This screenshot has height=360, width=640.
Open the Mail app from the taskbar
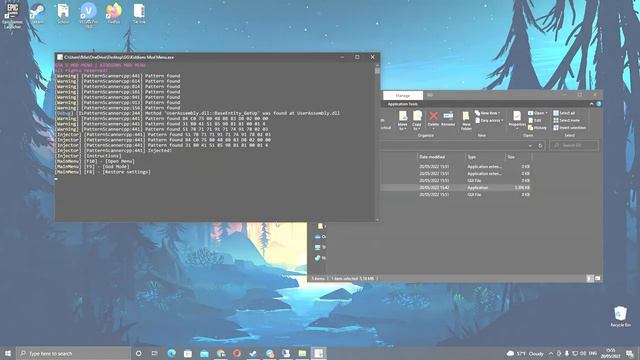point(204,353)
